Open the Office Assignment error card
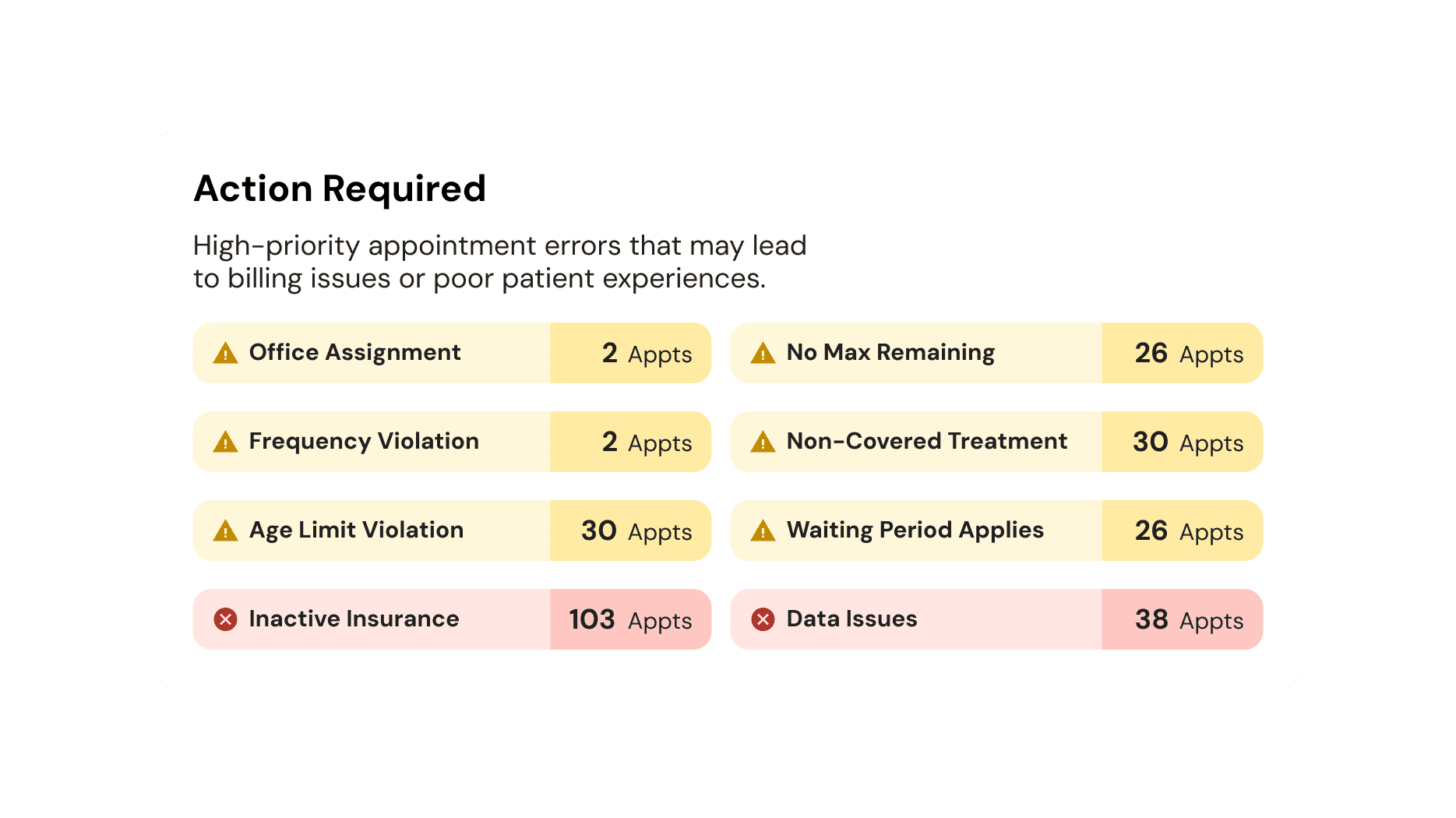This screenshot has width=1456, height=818. point(452,353)
